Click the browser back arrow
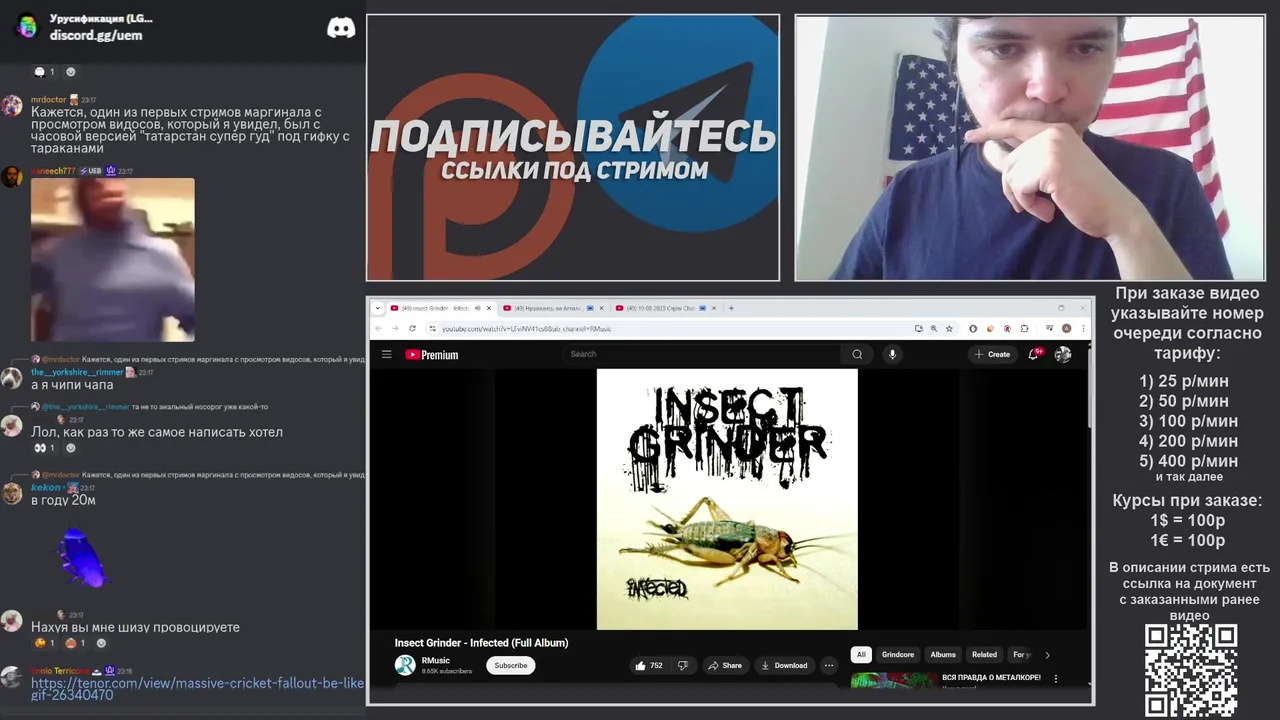Screen dimensions: 1280x720 coord(378,328)
